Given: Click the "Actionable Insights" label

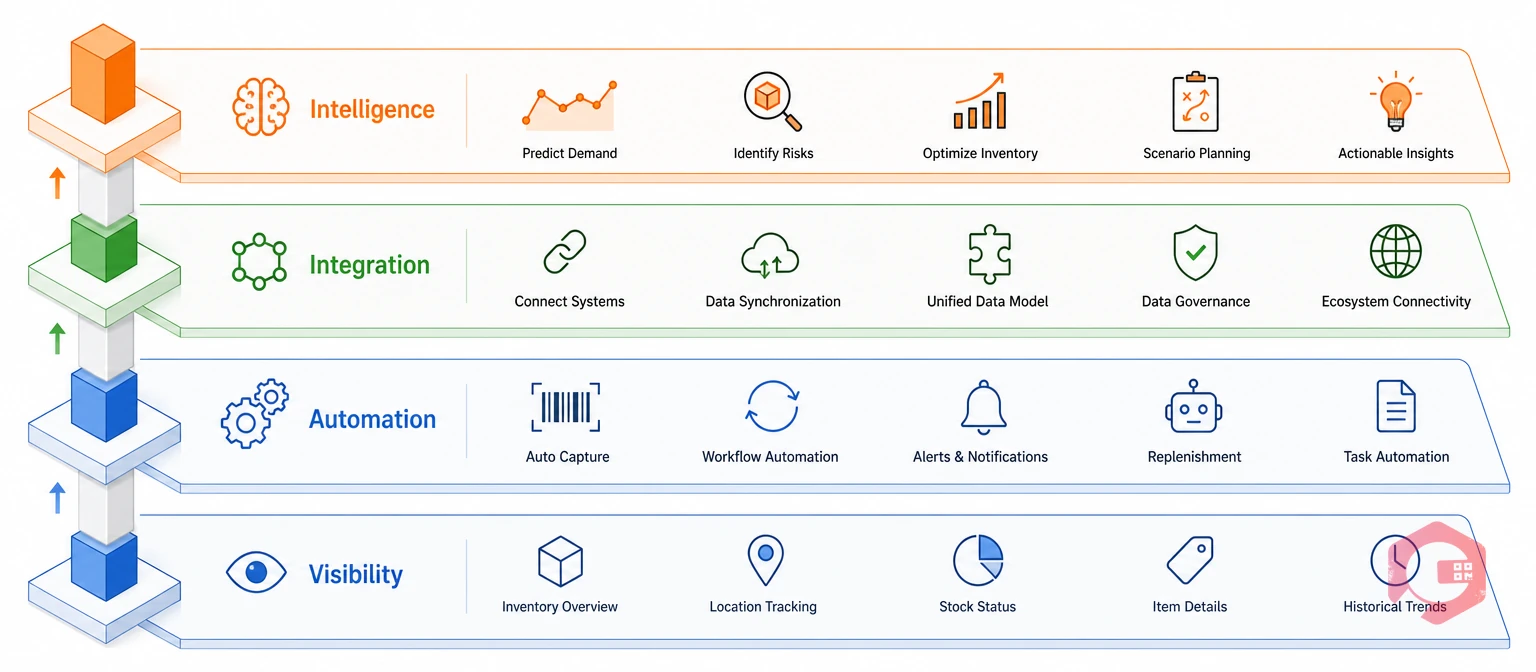Looking at the screenshot, I should pos(1395,153).
